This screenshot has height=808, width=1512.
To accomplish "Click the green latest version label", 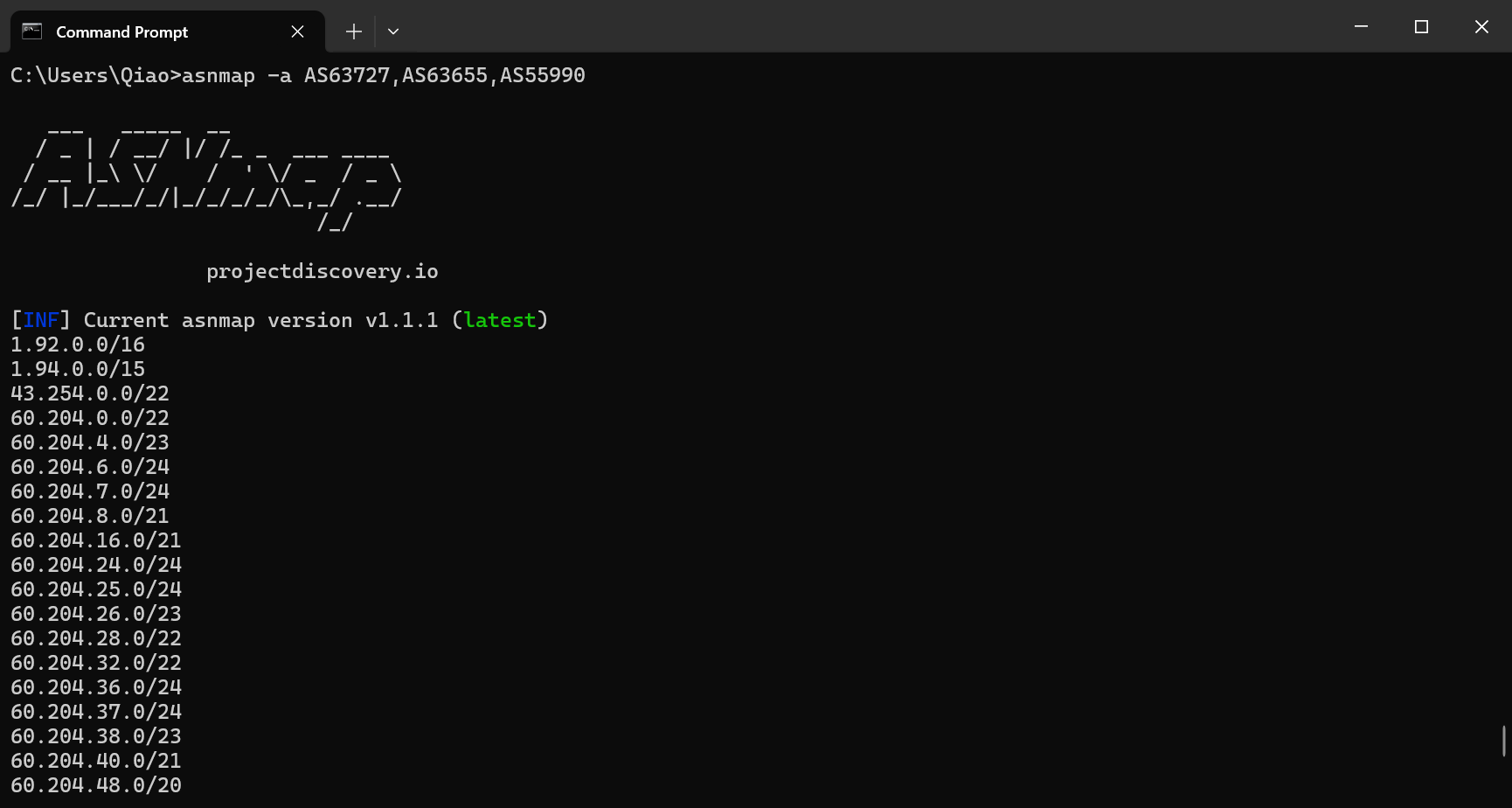I will [x=500, y=320].
